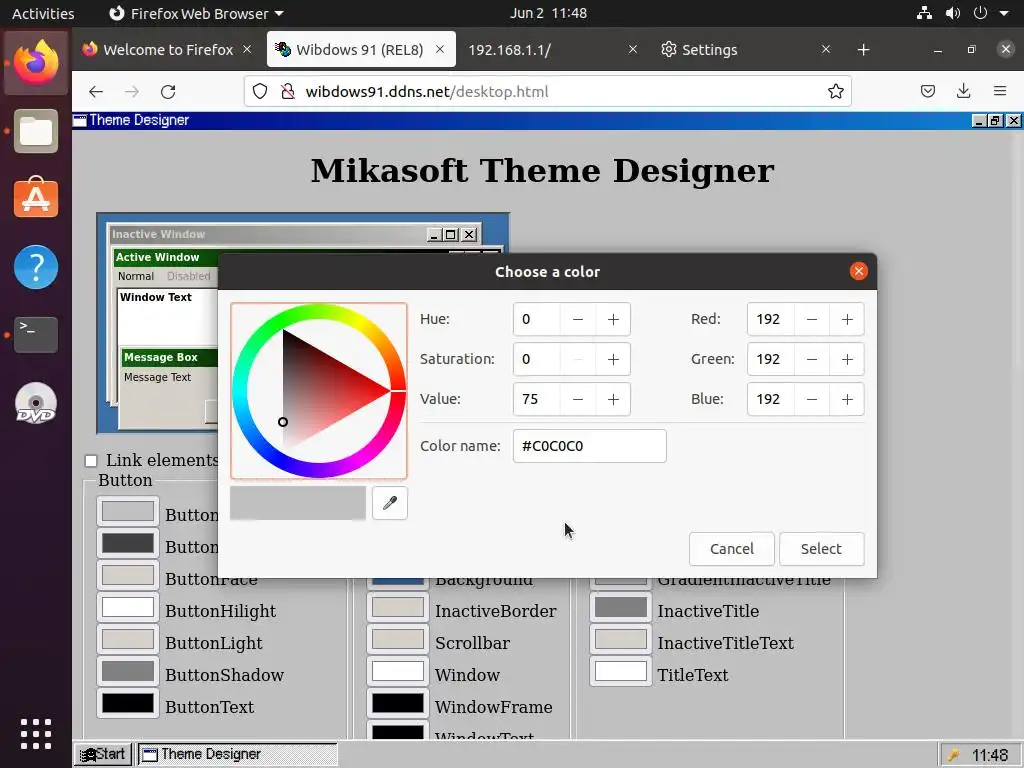
Task: Pick a screen color with the eyedropper
Action: coord(390,503)
